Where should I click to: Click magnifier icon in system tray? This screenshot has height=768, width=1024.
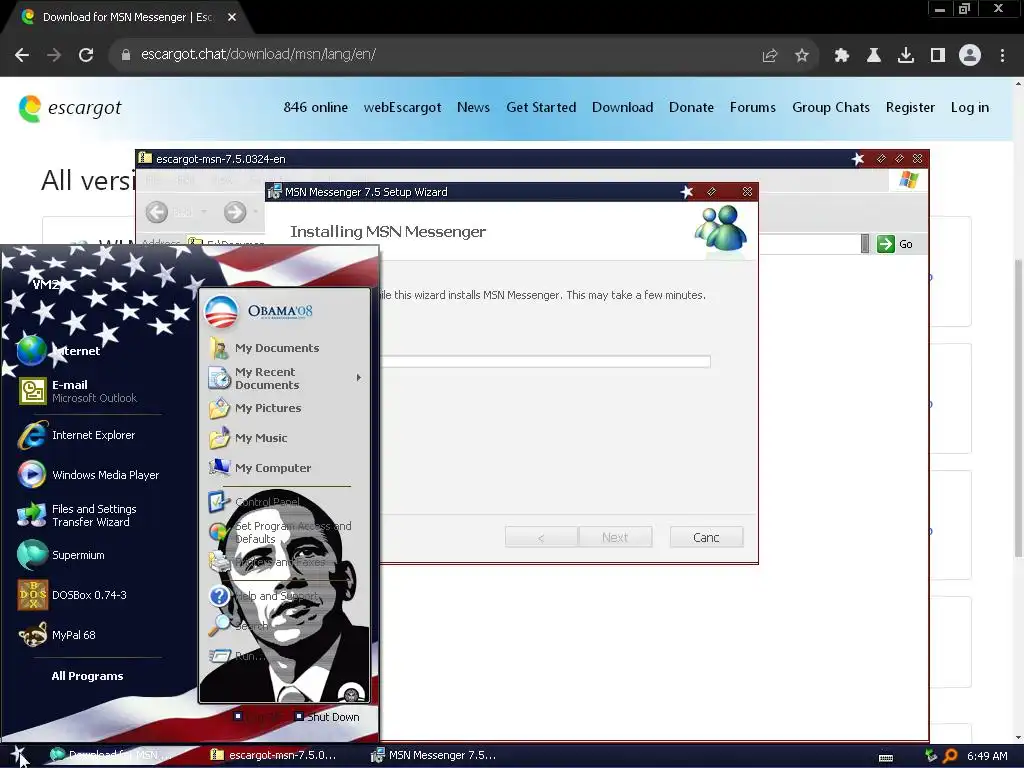point(950,756)
